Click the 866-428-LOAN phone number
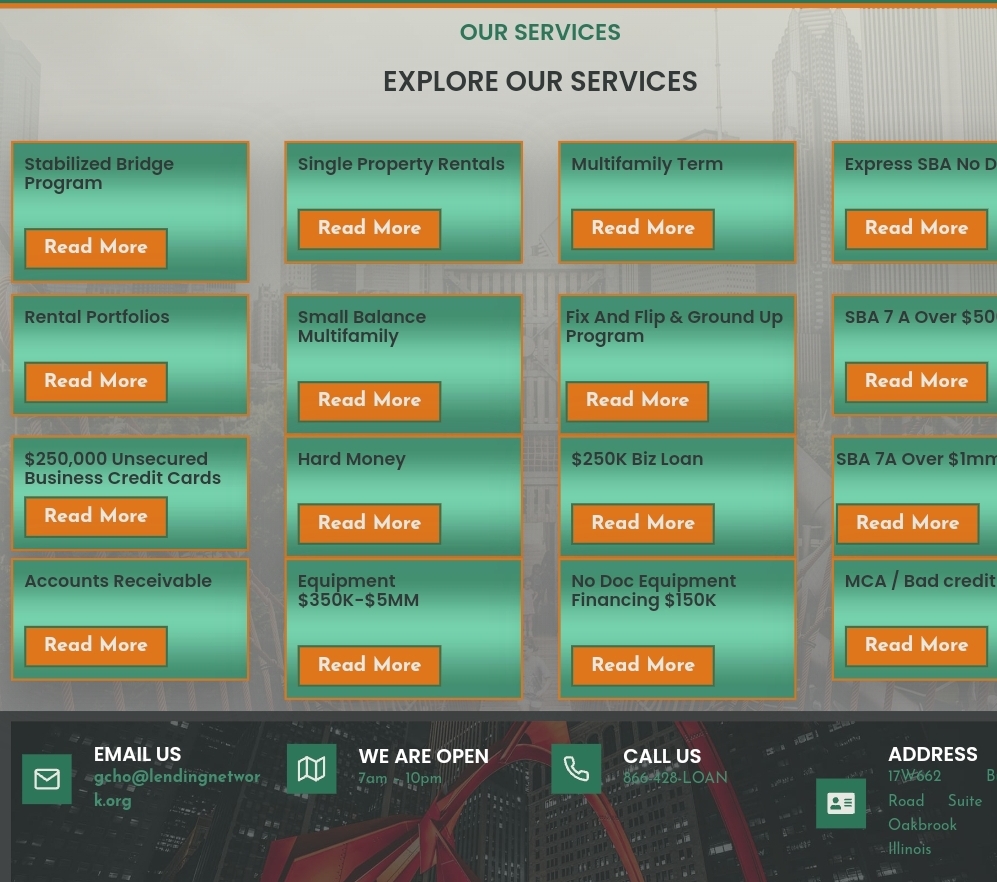Screen dimensions: 997x882 click(x=675, y=778)
